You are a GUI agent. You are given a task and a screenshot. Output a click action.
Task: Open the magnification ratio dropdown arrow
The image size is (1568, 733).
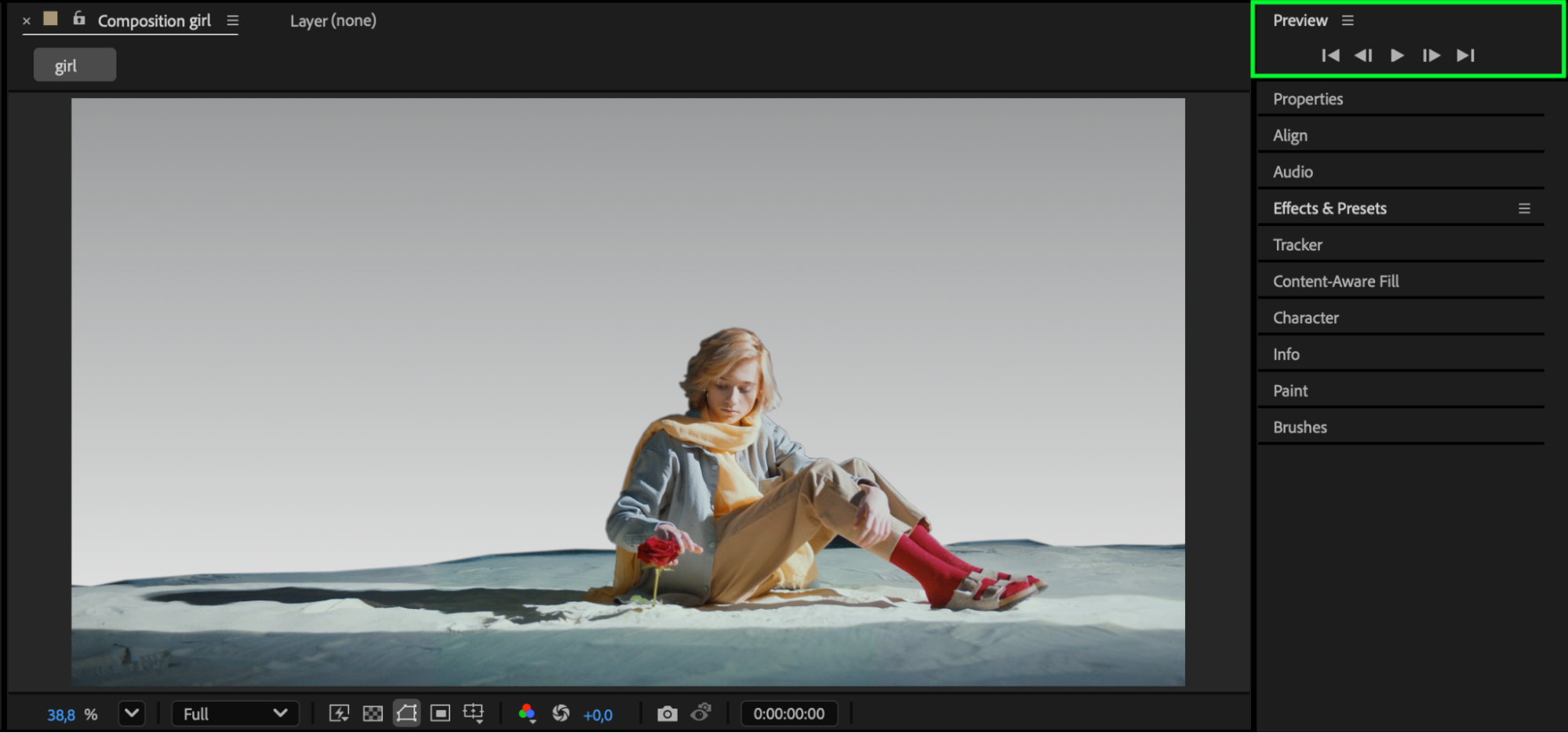(132, 713)
